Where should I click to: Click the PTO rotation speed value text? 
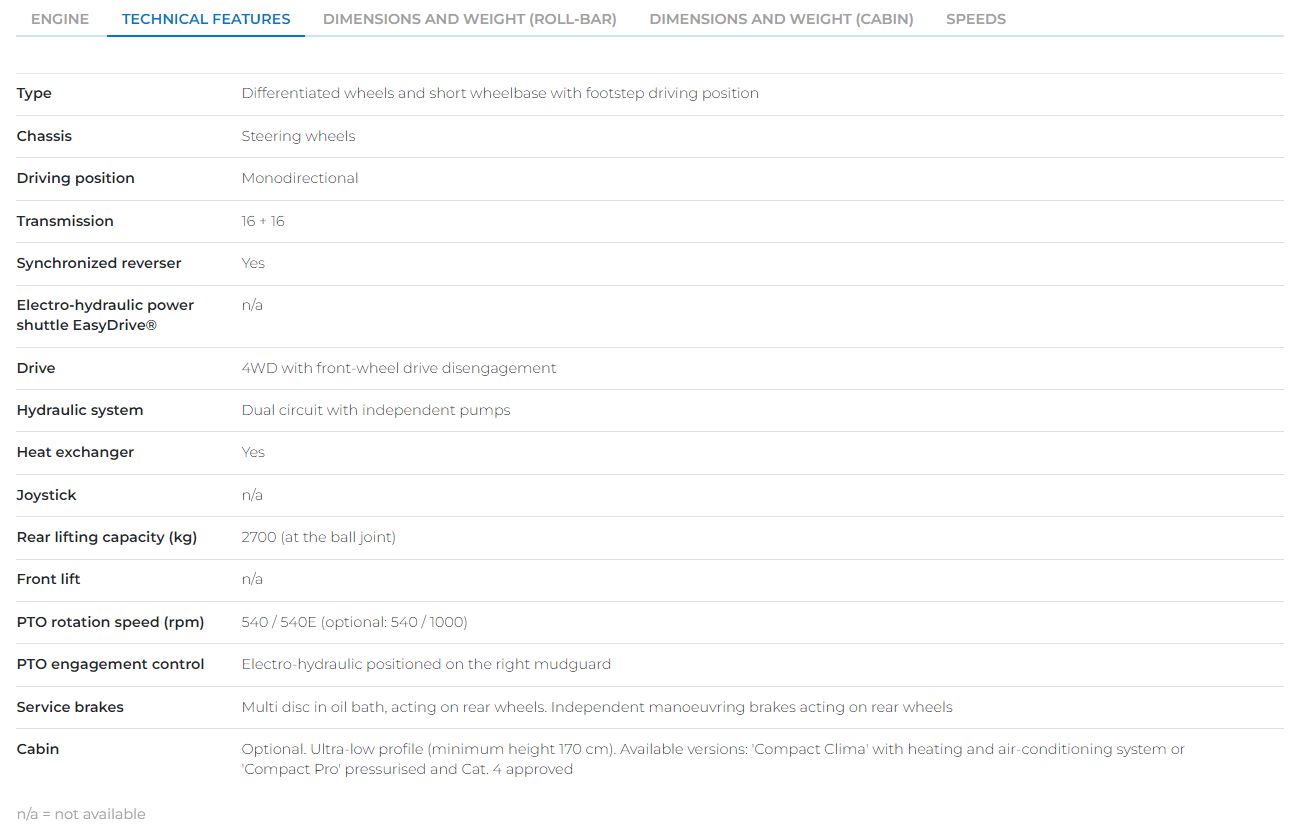354,622
